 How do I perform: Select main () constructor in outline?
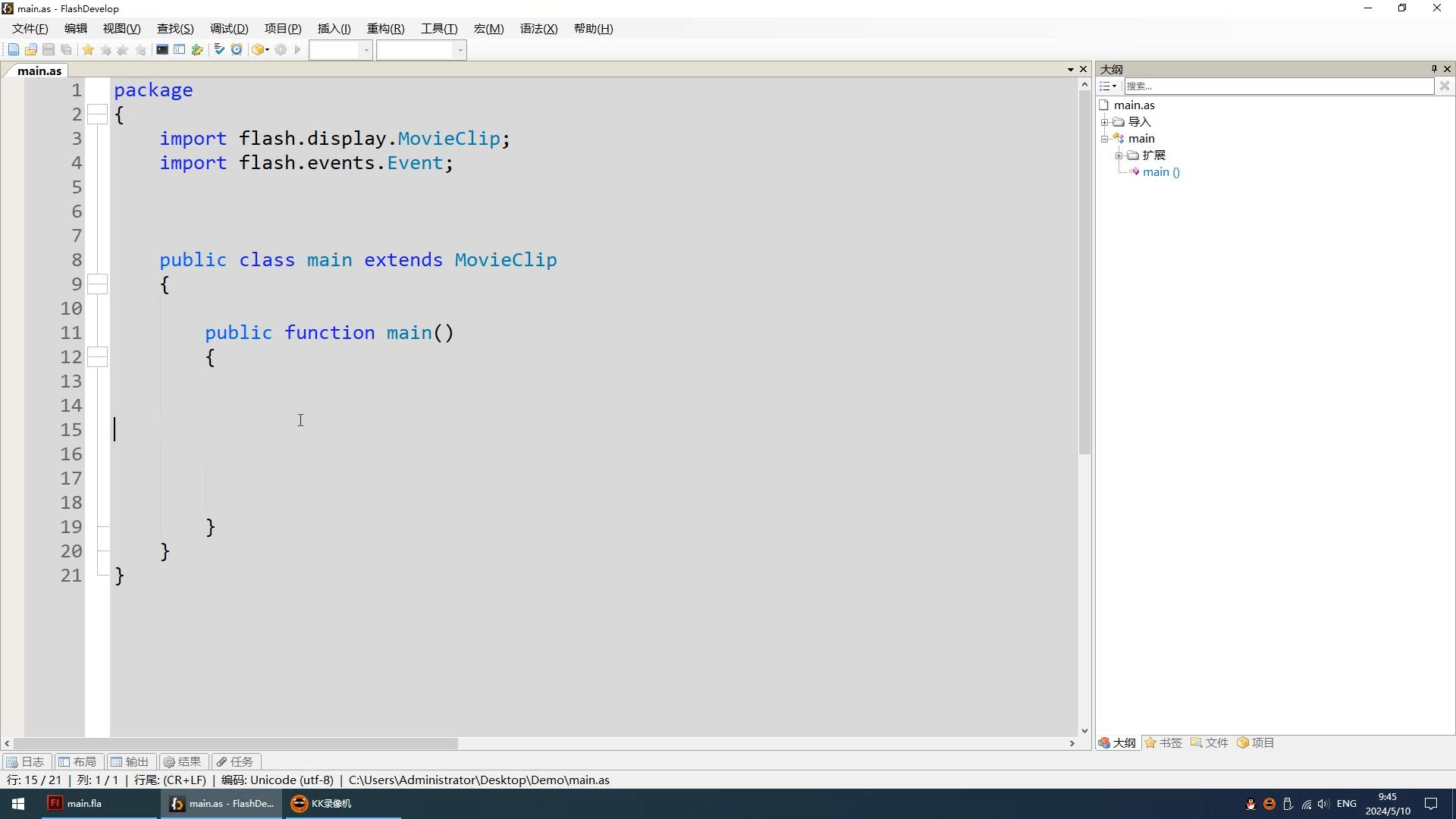pos(1161,172)
